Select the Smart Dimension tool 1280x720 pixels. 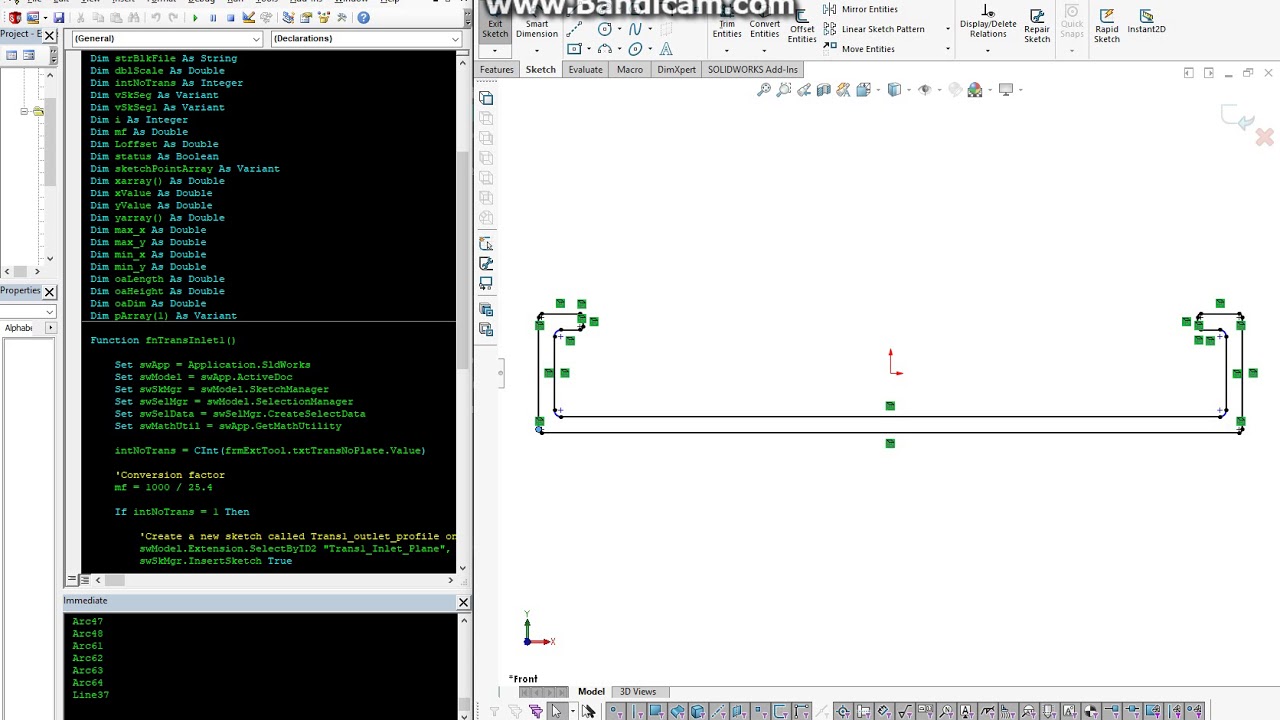[537, 22]
